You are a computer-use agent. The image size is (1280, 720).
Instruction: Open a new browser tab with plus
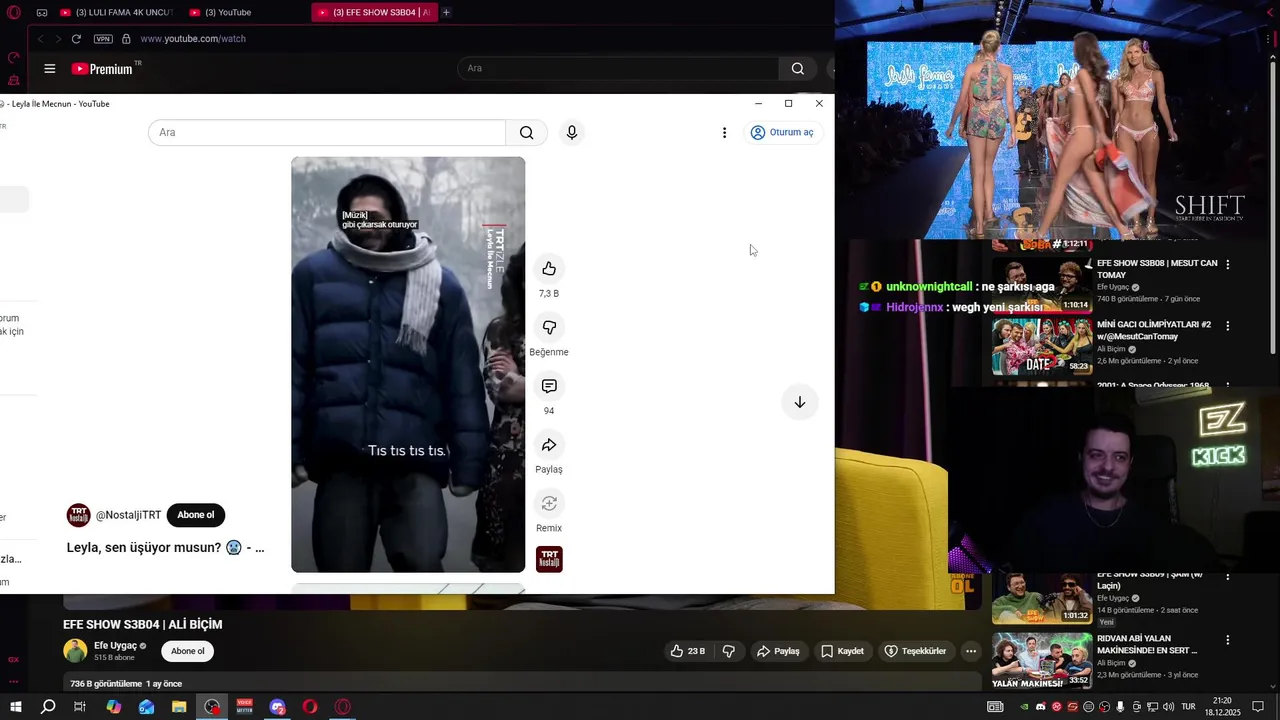446,12
